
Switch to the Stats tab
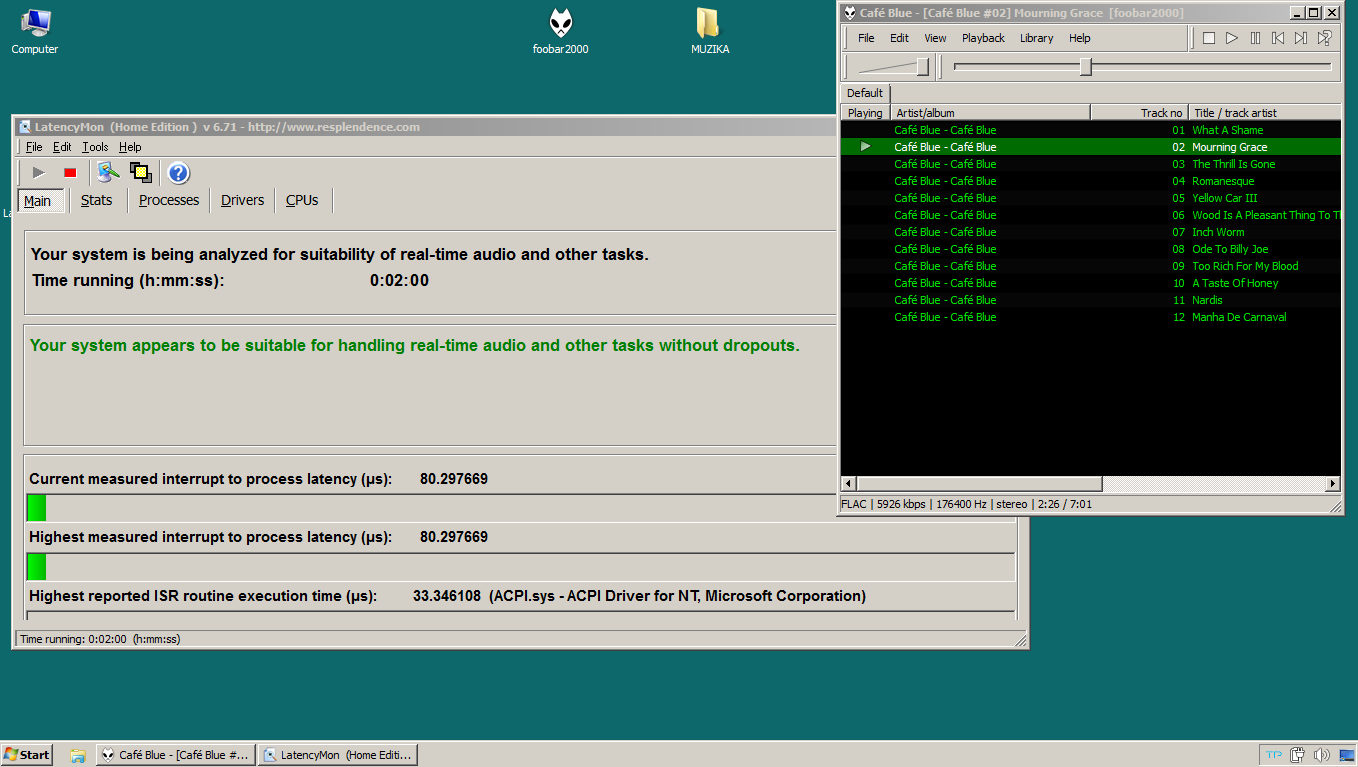[97, 200]
